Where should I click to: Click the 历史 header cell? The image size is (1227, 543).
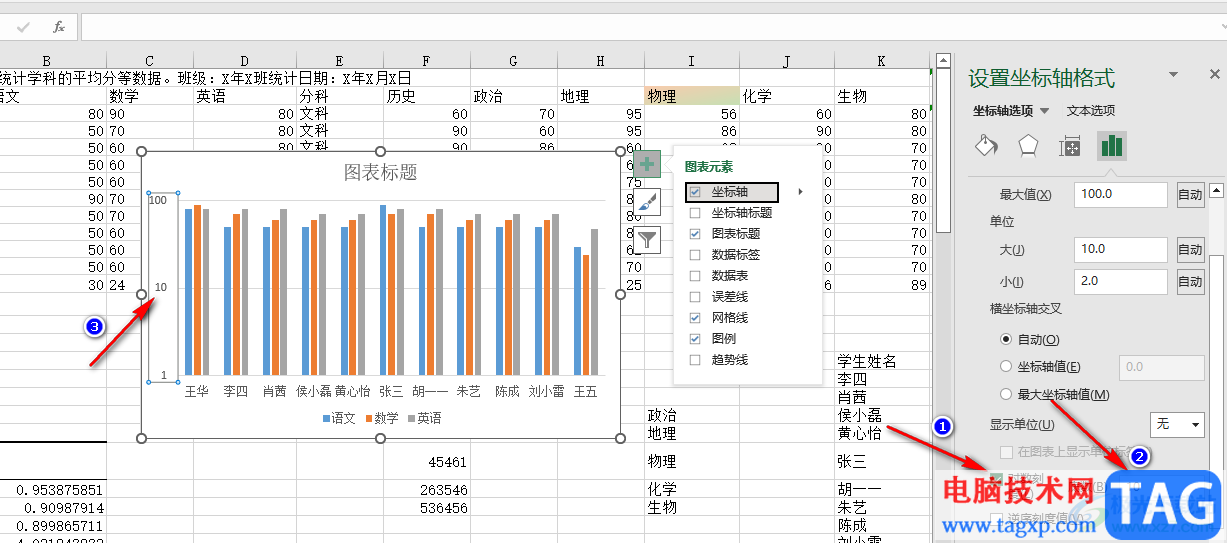(427, 96)
